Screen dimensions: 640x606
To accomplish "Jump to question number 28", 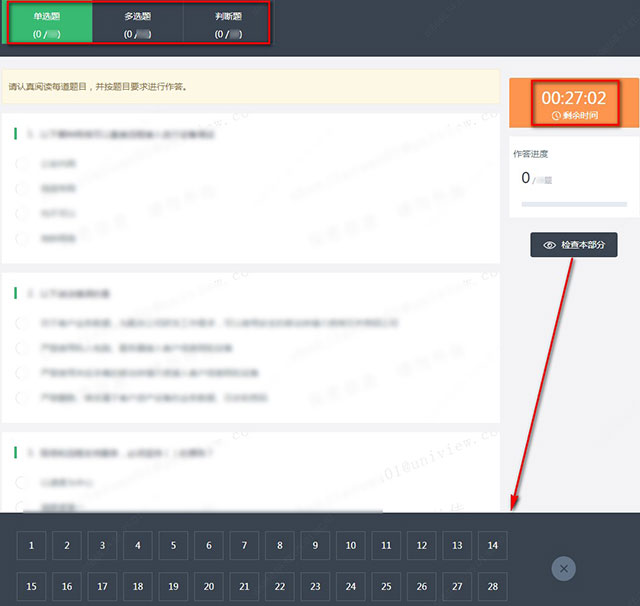I will pos(493,587).
